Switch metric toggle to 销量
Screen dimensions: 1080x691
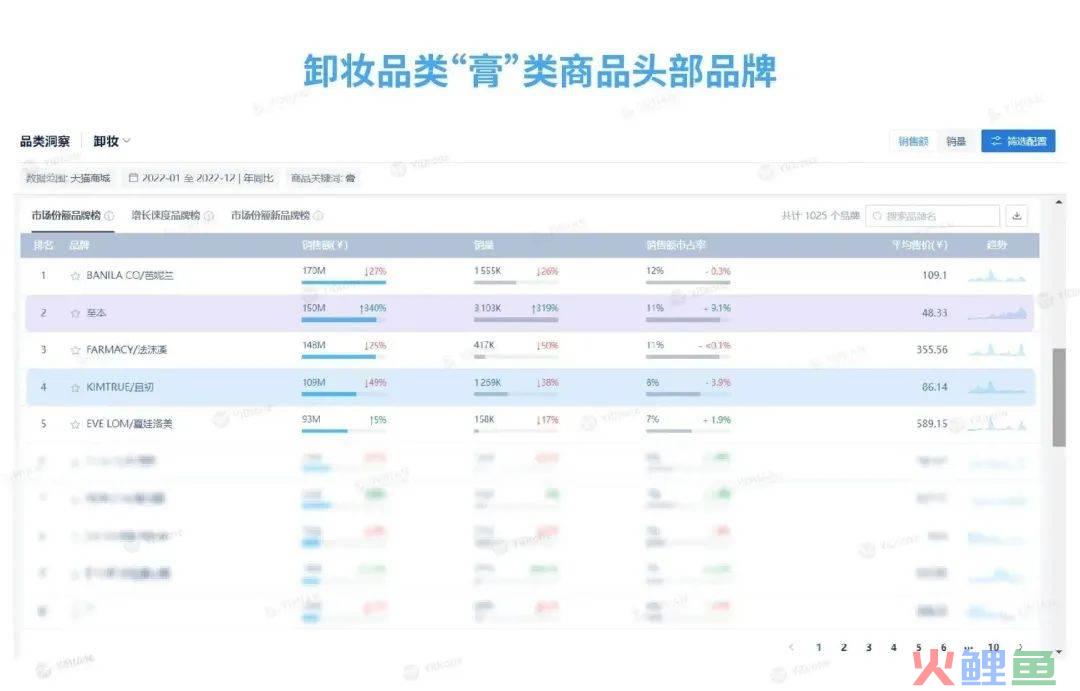click(956, 141)
